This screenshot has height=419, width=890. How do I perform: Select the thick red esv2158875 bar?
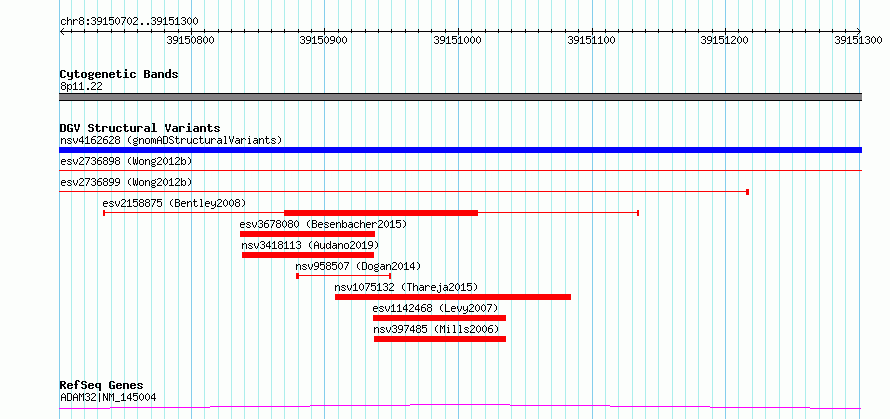point(381,213)
